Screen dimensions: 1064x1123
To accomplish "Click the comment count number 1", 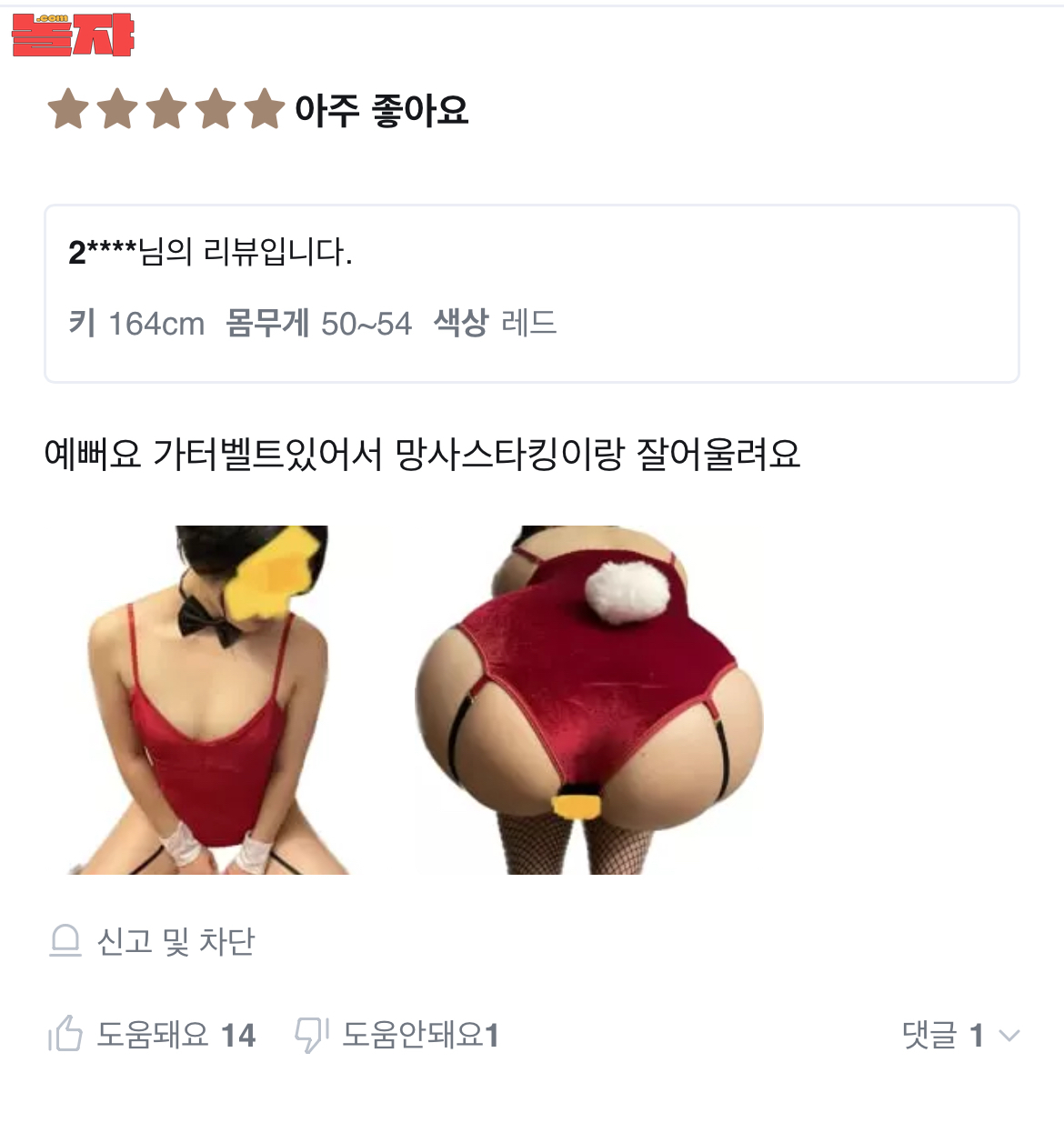I will click(x=977, y=1035).
